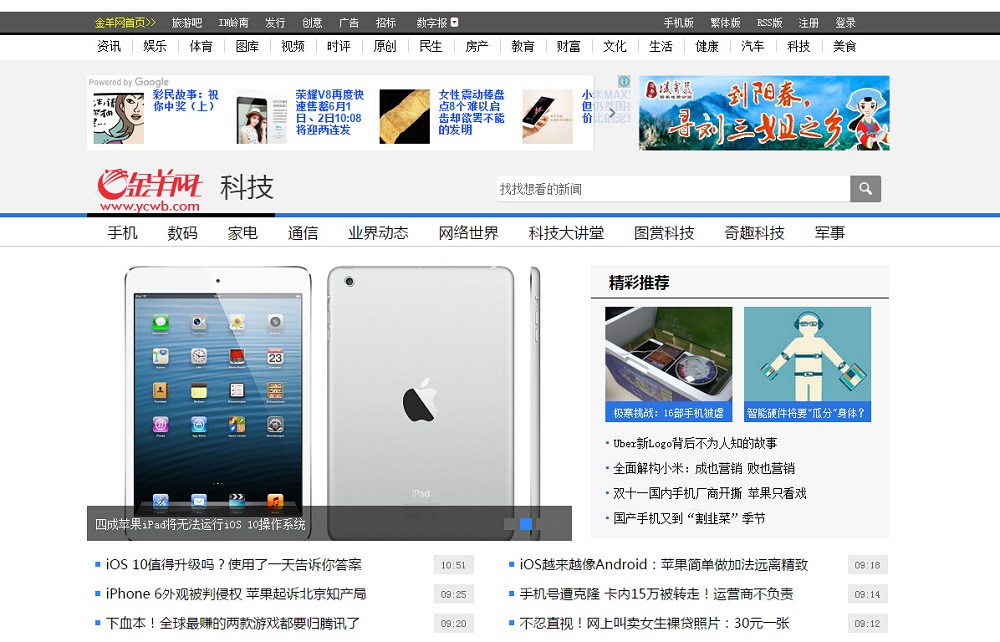Open the 手机版 link
Viewport: 1000px width, 642px height.
pyautogui.click(x=678, y=23)
